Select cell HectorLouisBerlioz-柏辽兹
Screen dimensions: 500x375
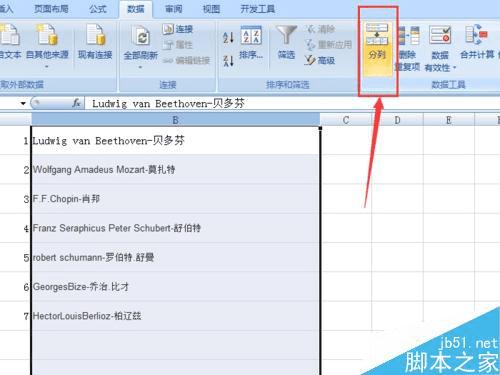[x=176, y=316]
